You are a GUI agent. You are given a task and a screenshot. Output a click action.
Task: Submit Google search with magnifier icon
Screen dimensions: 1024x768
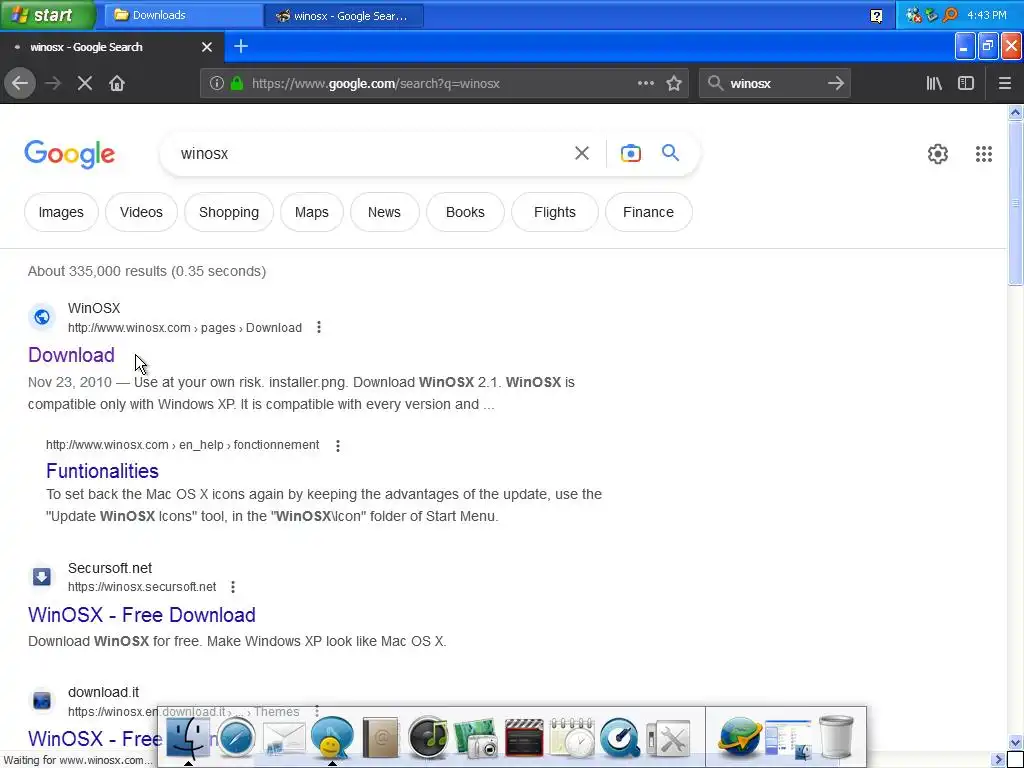pyautogui.click(x=670, y=153)
